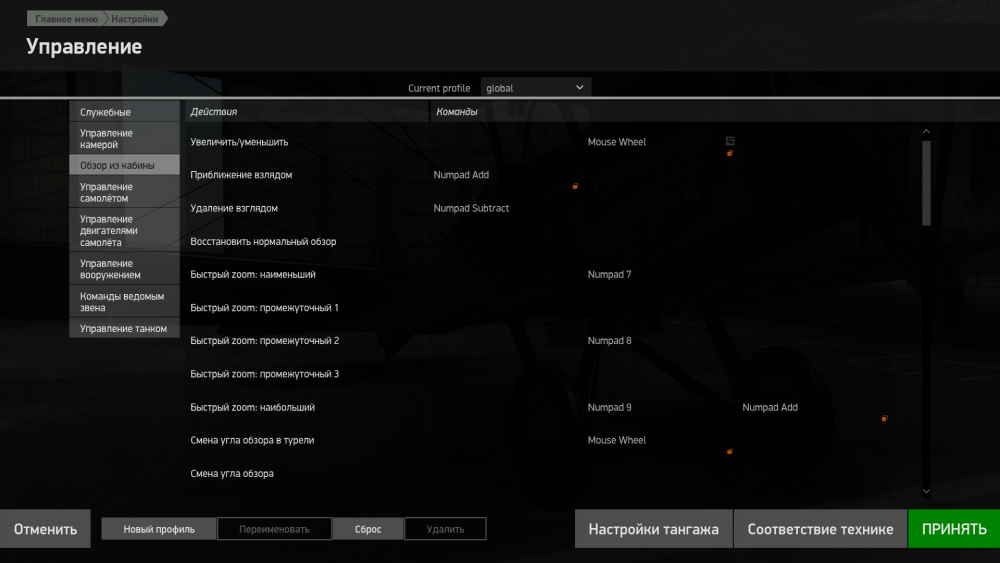Click Numpad Subtract binding
Screen dimensions: 1000x563
(x=471, y=208)
